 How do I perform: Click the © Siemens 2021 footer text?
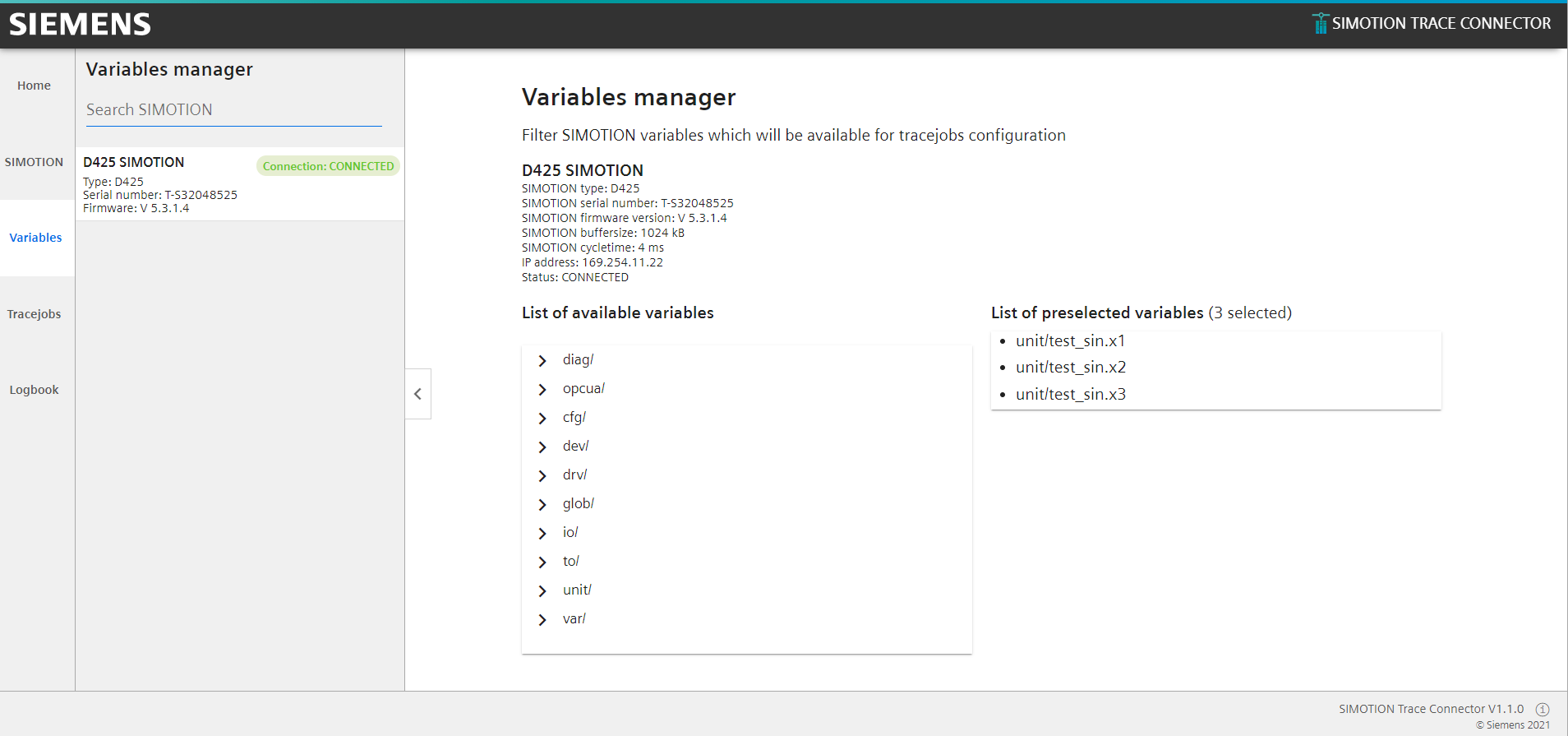coord(1513,725)
